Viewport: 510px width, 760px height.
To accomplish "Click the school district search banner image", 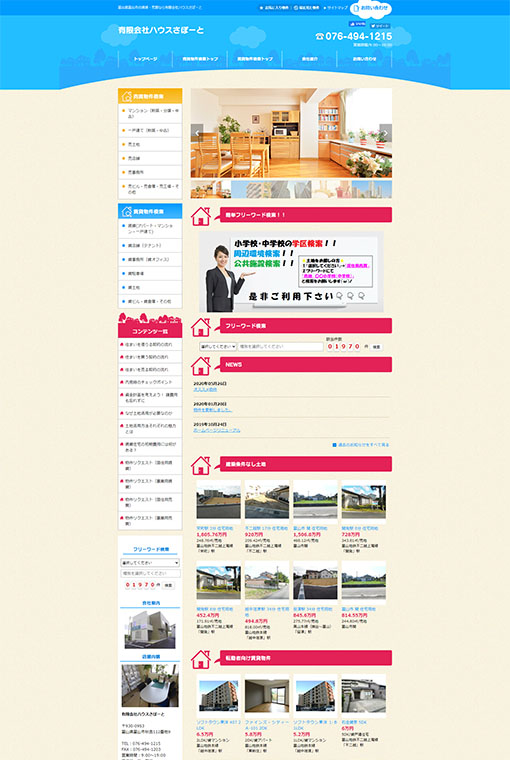I will [x=291, y=271].
